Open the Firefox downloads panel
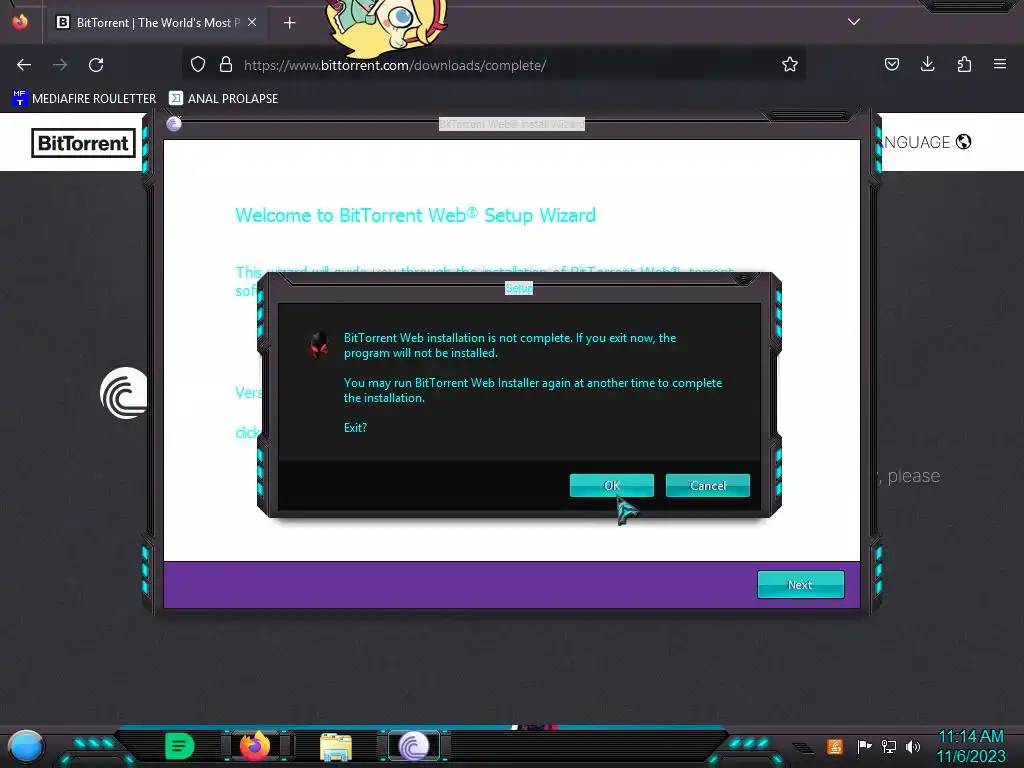The width and height of the screenshot is (1024, 768). pos(927,64)
